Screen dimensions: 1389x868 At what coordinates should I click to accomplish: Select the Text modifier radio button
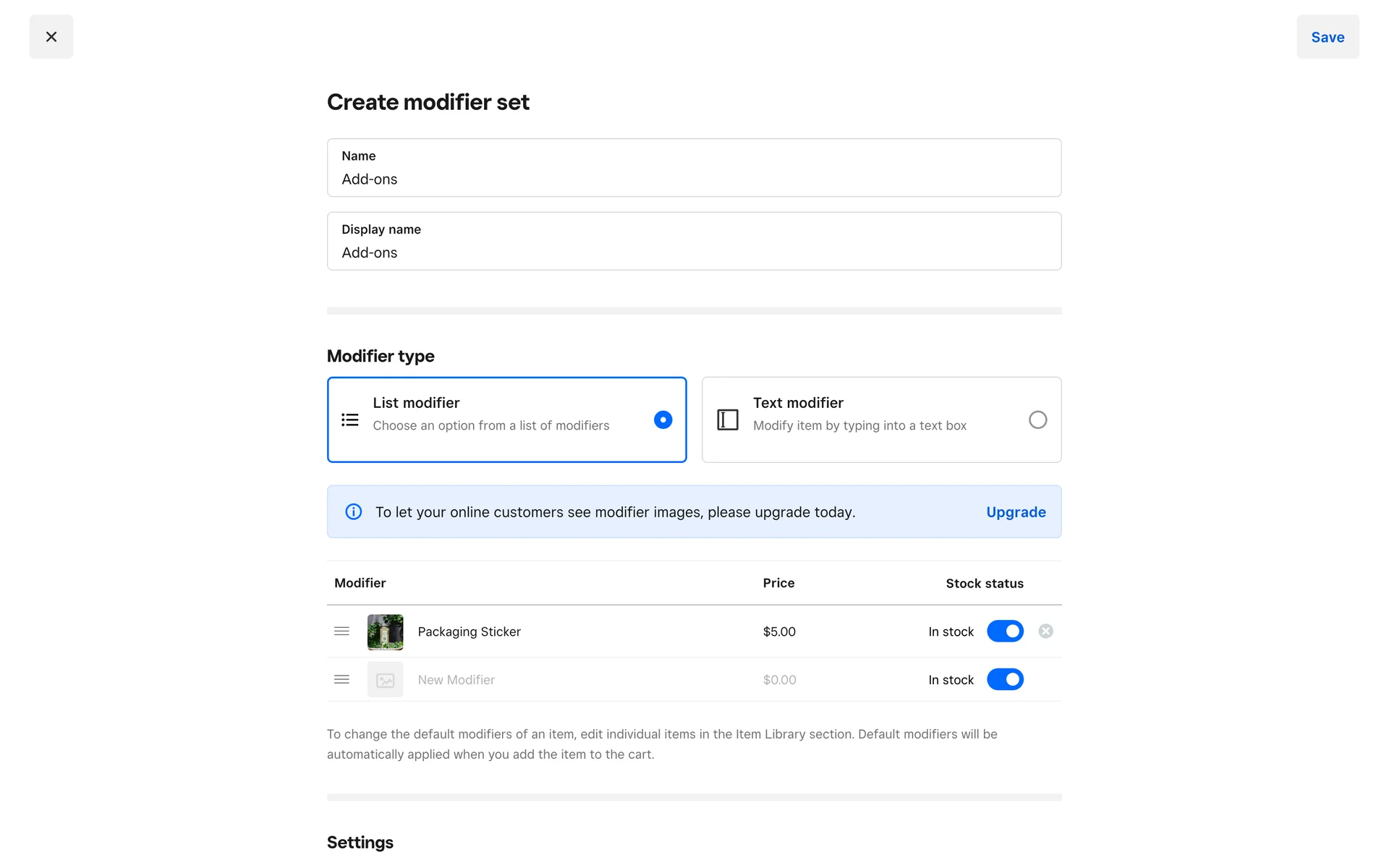(x=1037, y=420)
